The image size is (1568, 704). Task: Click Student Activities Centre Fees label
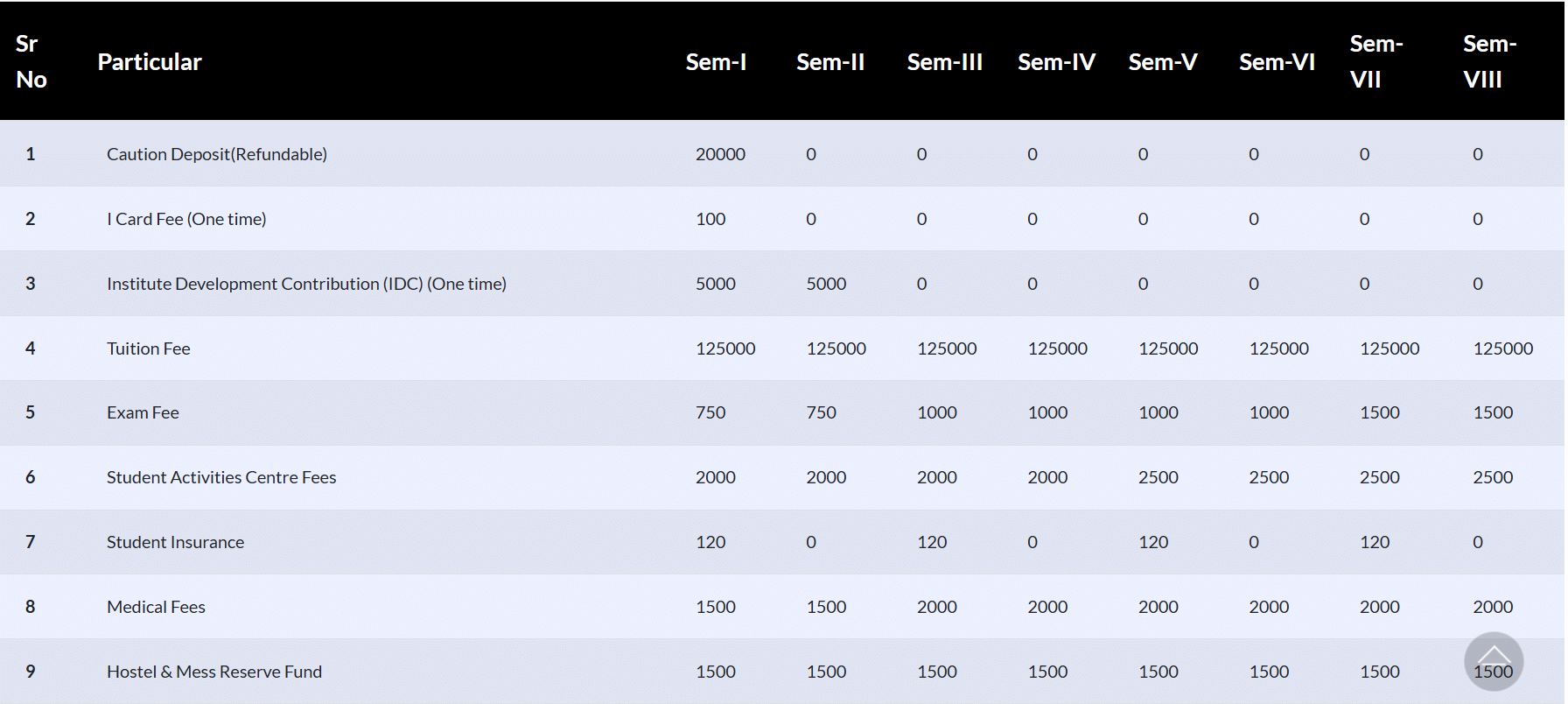coord(221,477)
